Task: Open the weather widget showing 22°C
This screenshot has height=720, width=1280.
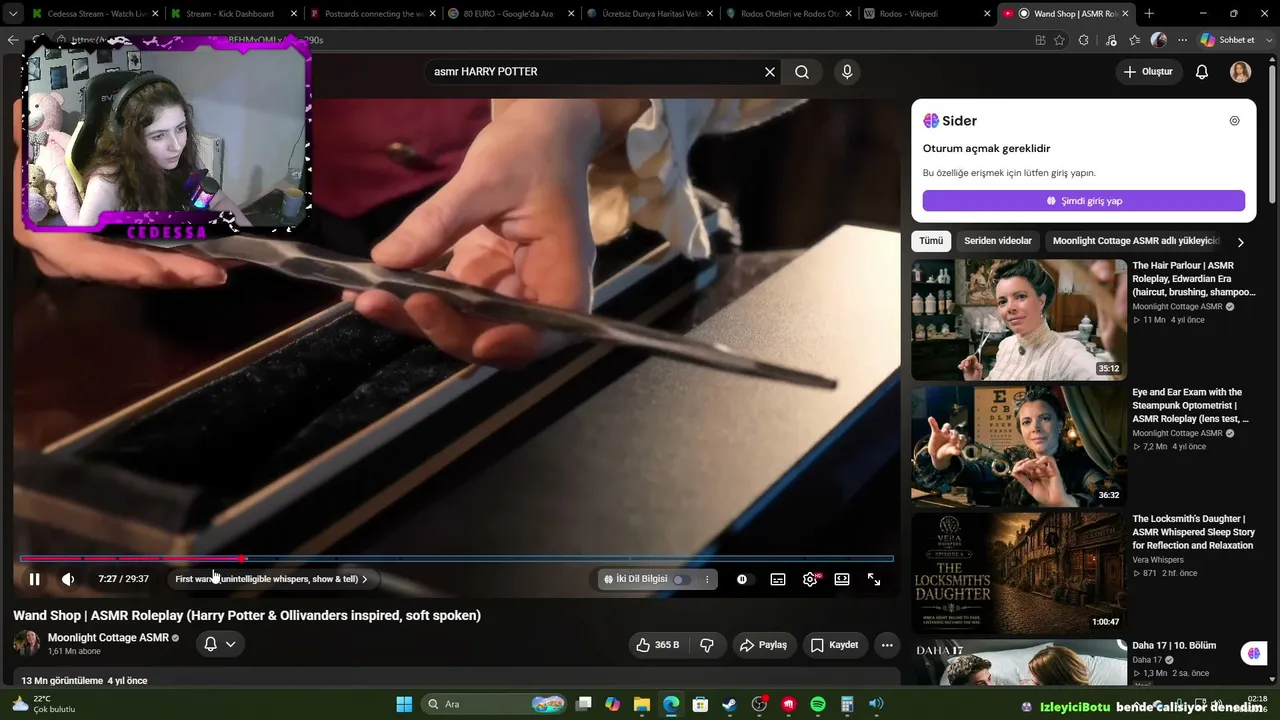Action: tap(44, 704)
